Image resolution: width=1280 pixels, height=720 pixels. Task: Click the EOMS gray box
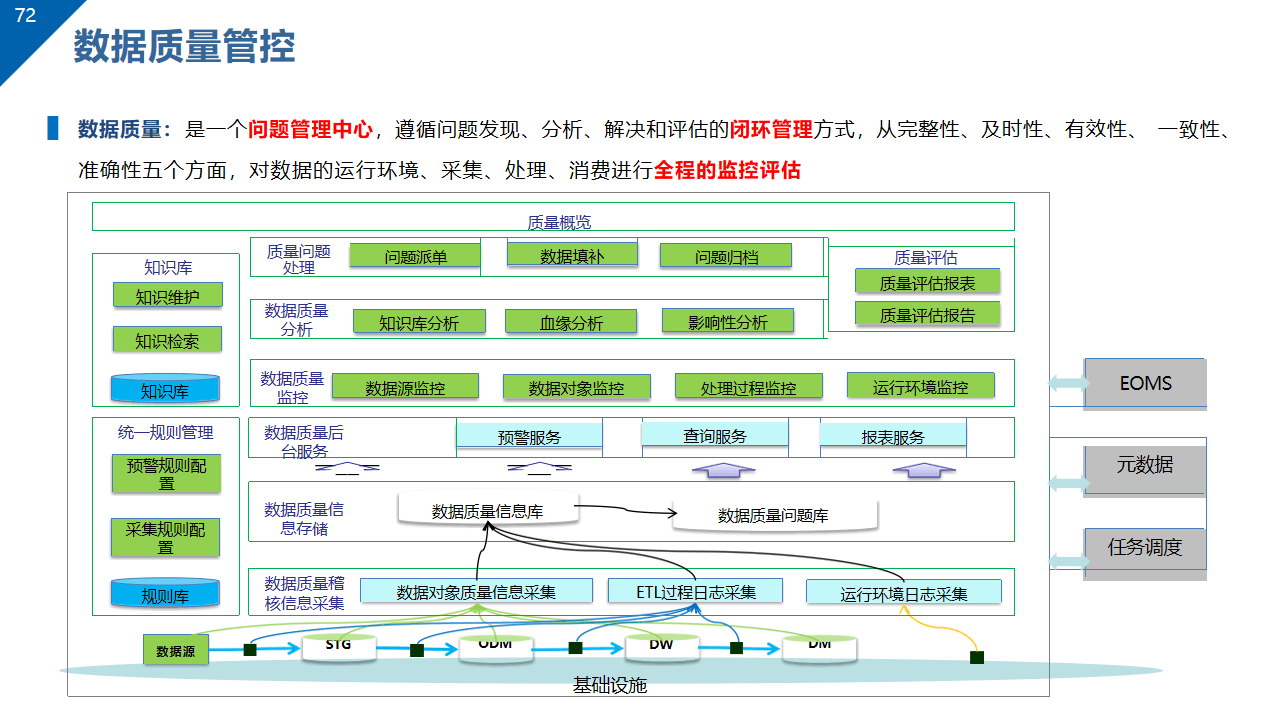pos(1145,383)
